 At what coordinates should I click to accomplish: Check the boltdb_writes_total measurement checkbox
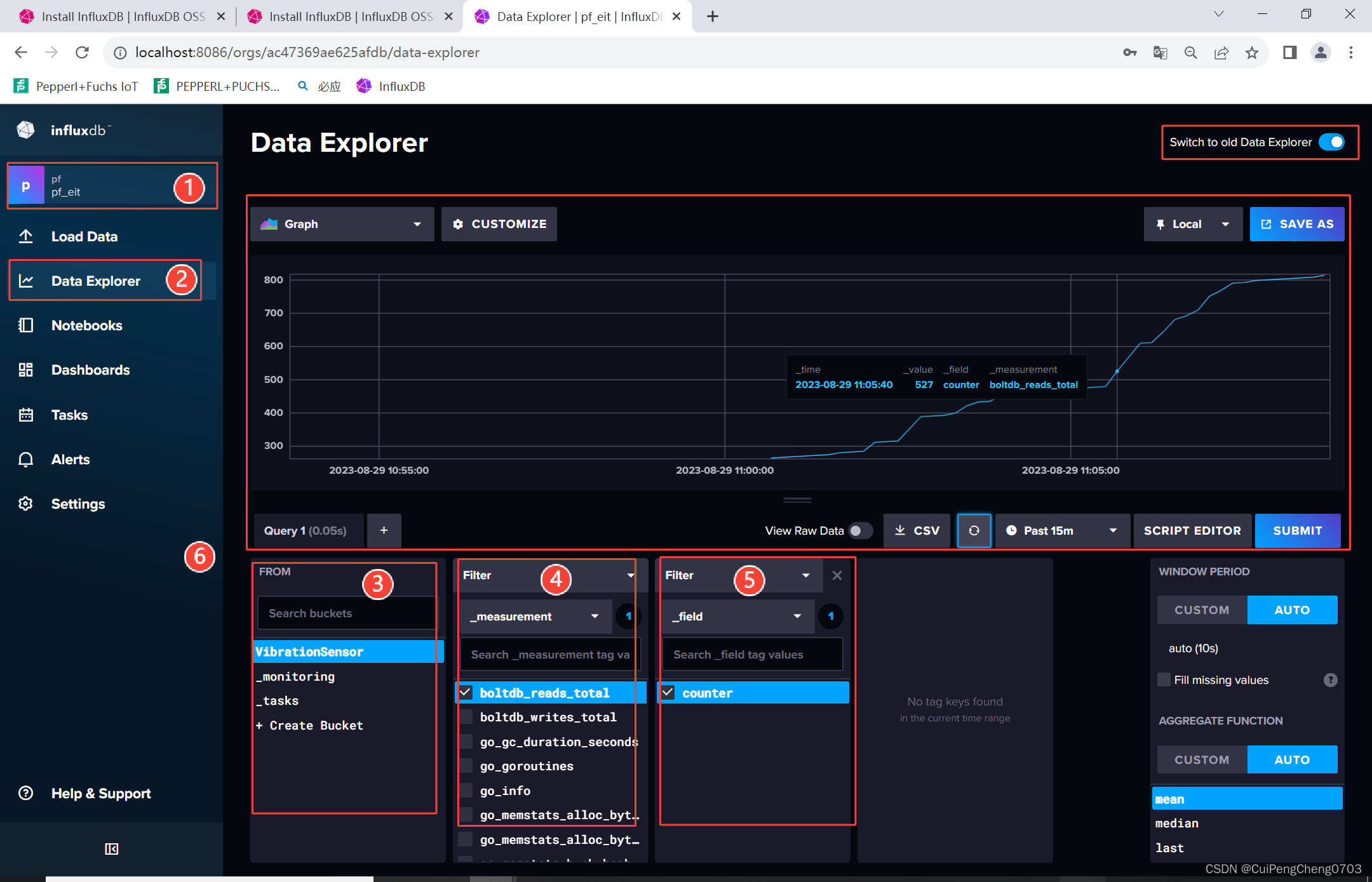(466, 717)
